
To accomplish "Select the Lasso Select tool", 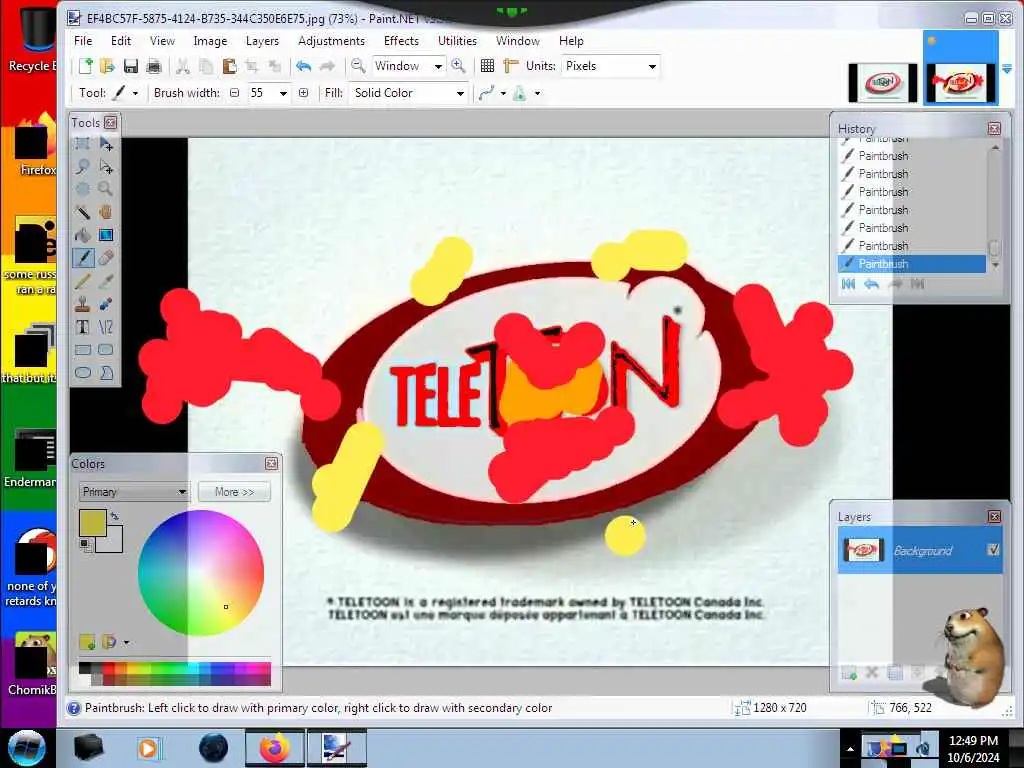I will pos(83,167).
